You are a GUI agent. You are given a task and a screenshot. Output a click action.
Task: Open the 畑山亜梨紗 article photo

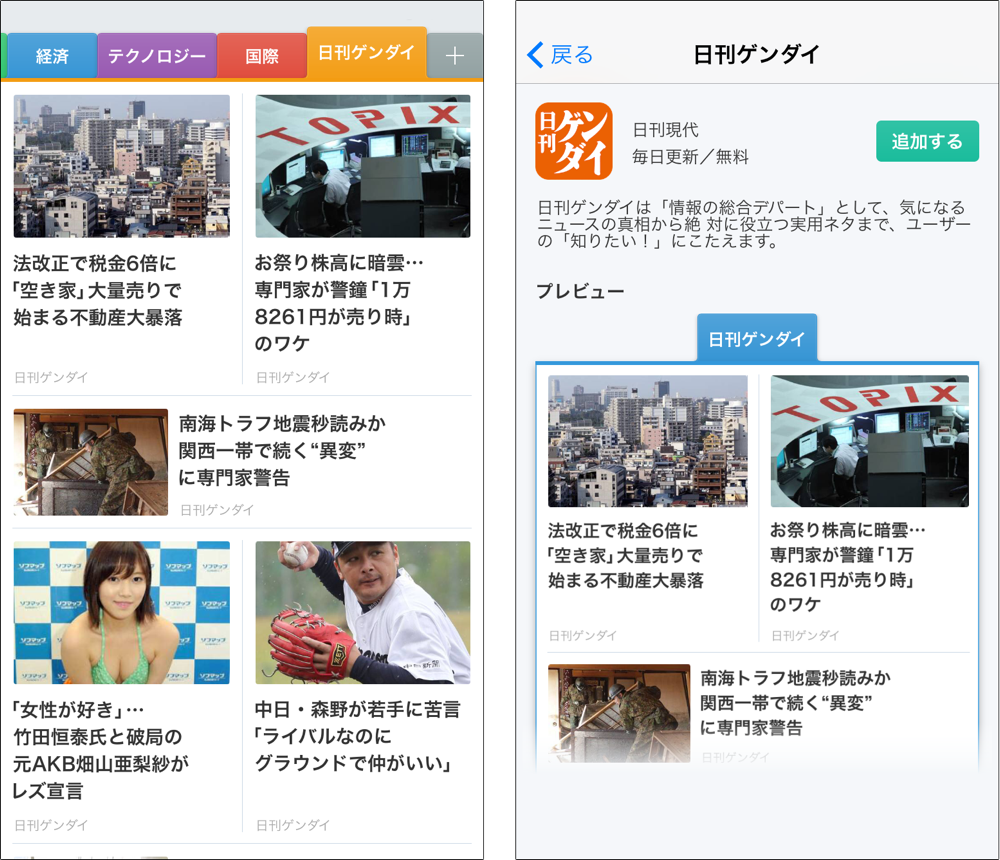pos(122,612)
